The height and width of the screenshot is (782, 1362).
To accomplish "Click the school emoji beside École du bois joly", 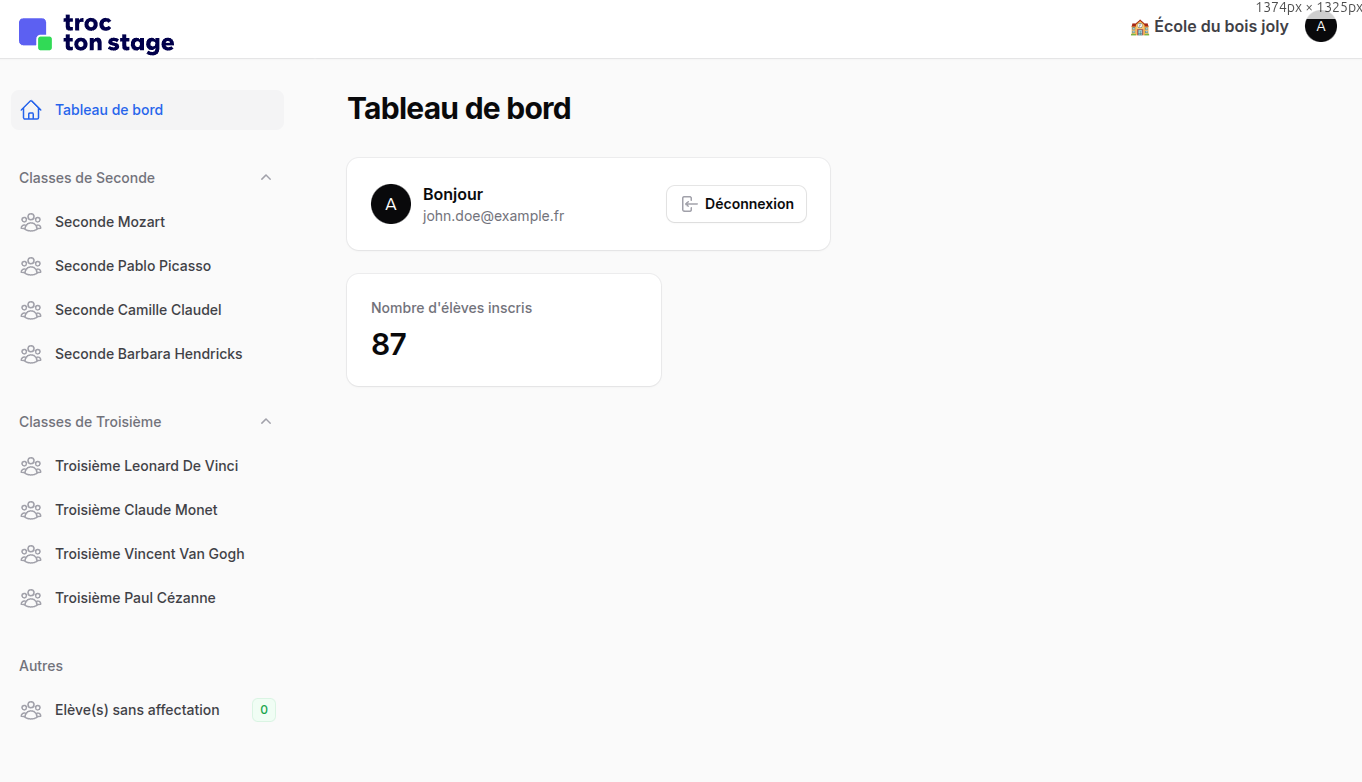I will (x=1140, y=27).
